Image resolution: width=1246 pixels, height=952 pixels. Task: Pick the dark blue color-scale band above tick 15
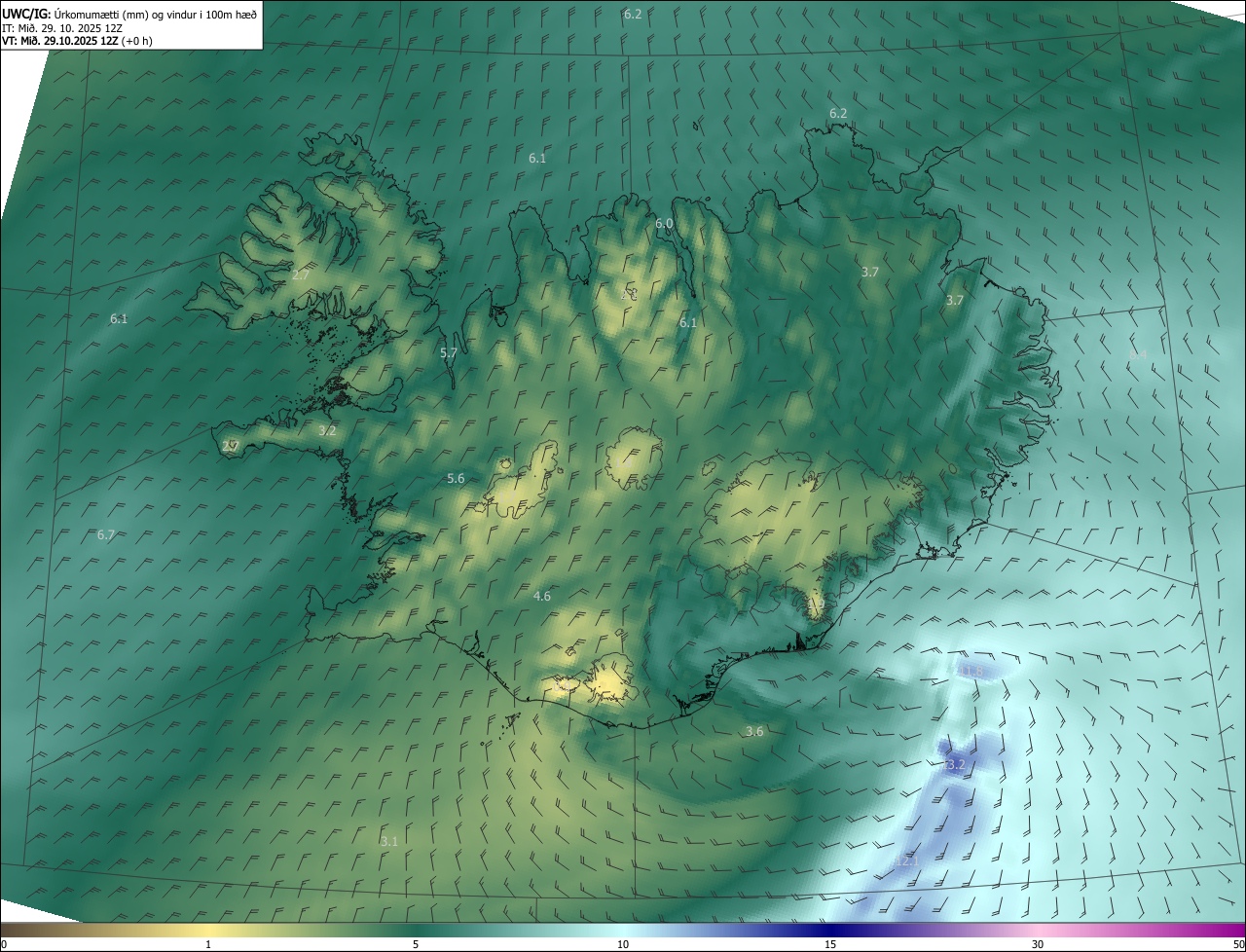830,930
